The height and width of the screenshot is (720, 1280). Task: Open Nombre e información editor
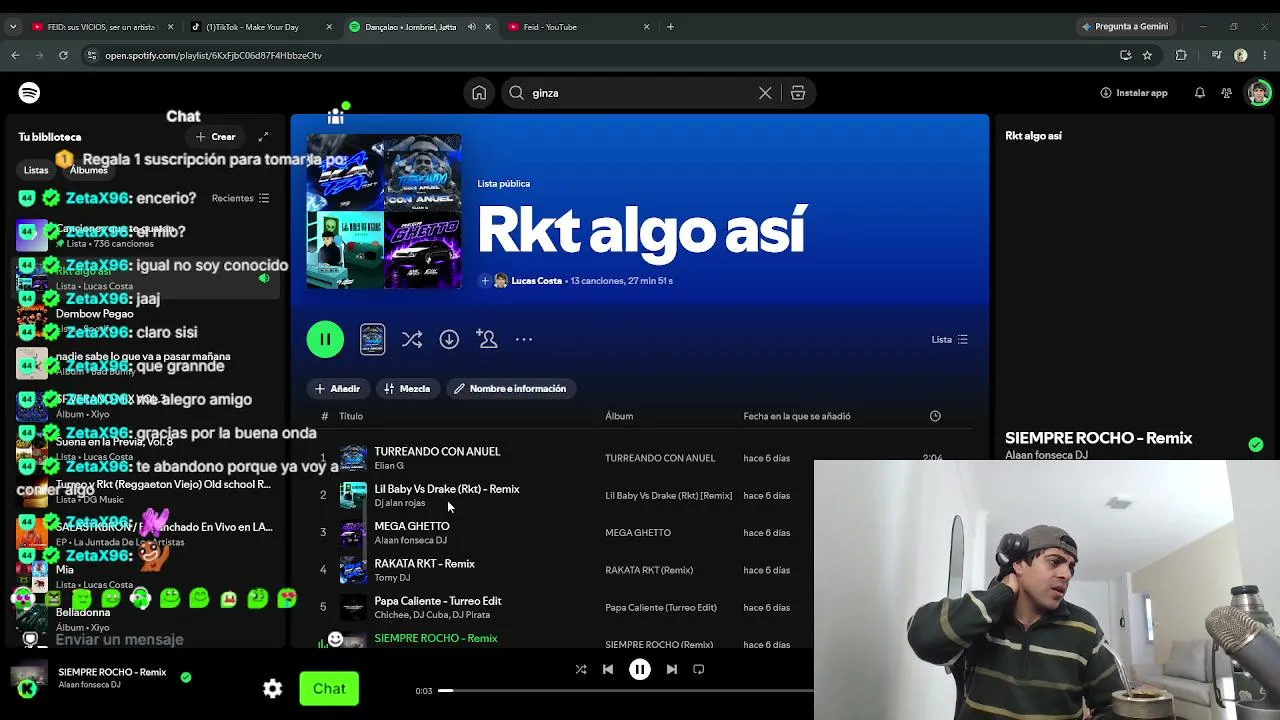click(509, 389)
